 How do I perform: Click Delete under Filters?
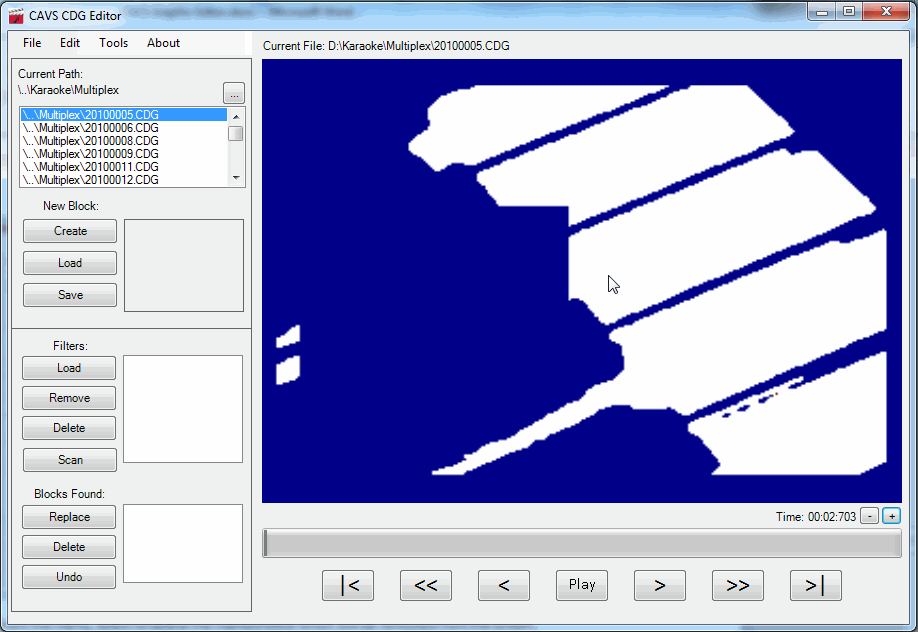[x=69, y=428]
